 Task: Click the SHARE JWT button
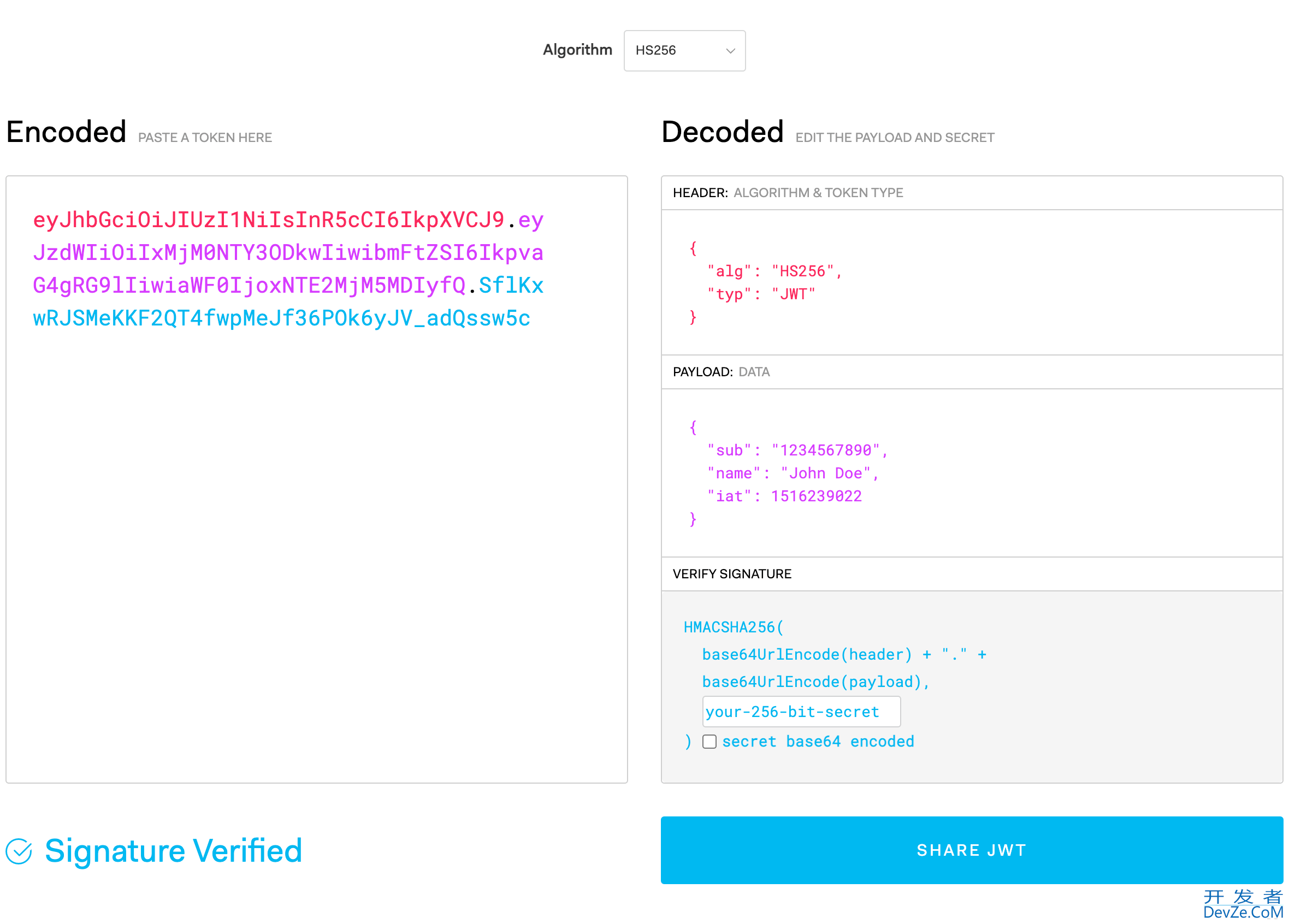point(971,850)
